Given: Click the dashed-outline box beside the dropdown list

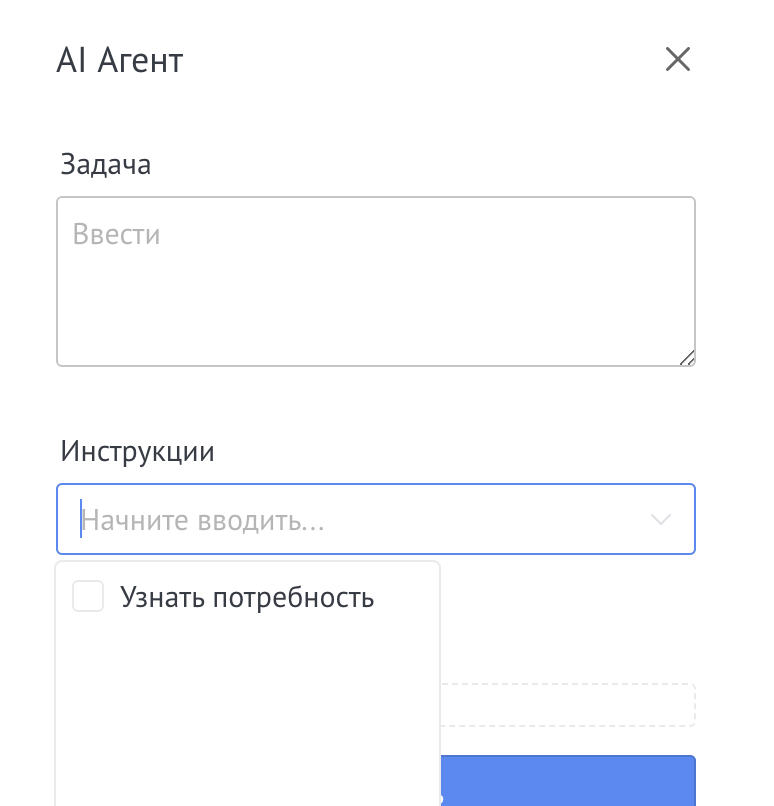Looking at the screenshot, I should pyautogui.click(x=567, y=704).
